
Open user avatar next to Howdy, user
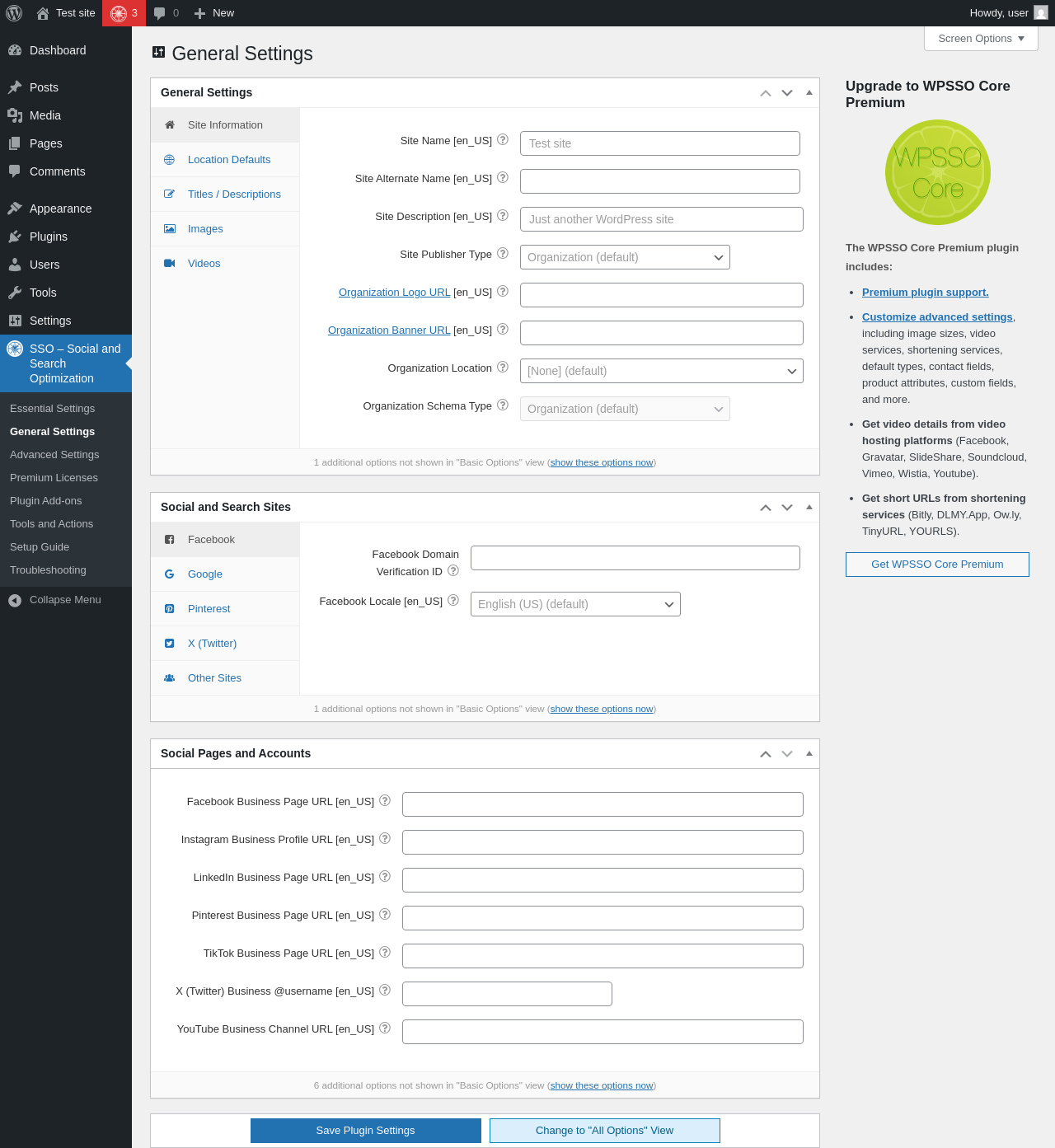1041,12
